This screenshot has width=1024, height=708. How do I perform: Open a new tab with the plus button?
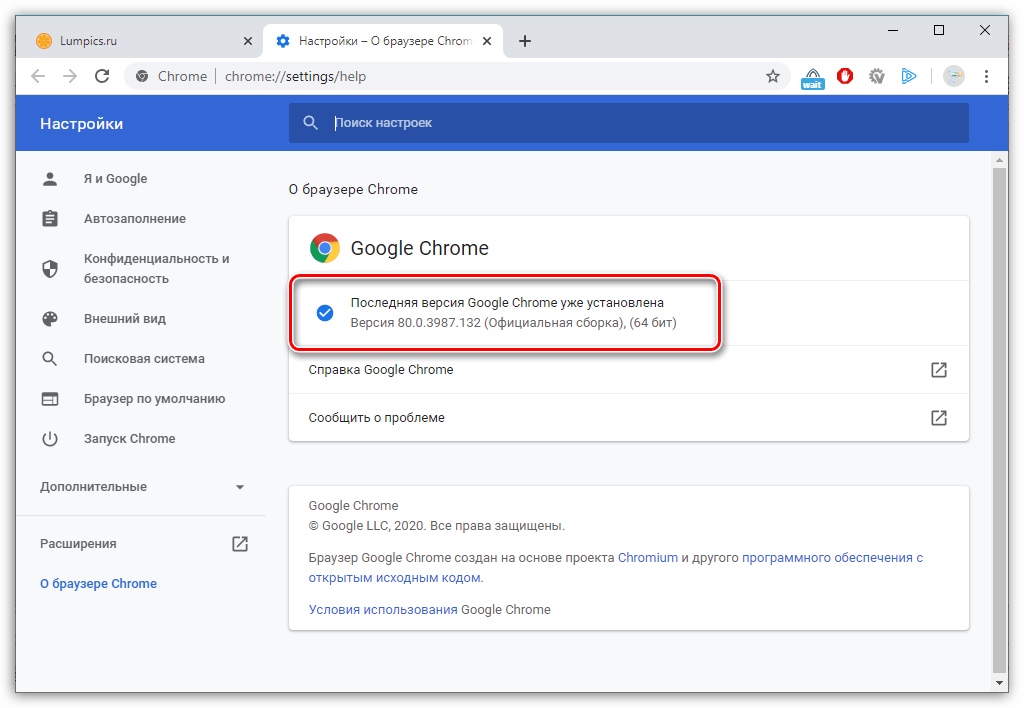(x=524, y=41)
